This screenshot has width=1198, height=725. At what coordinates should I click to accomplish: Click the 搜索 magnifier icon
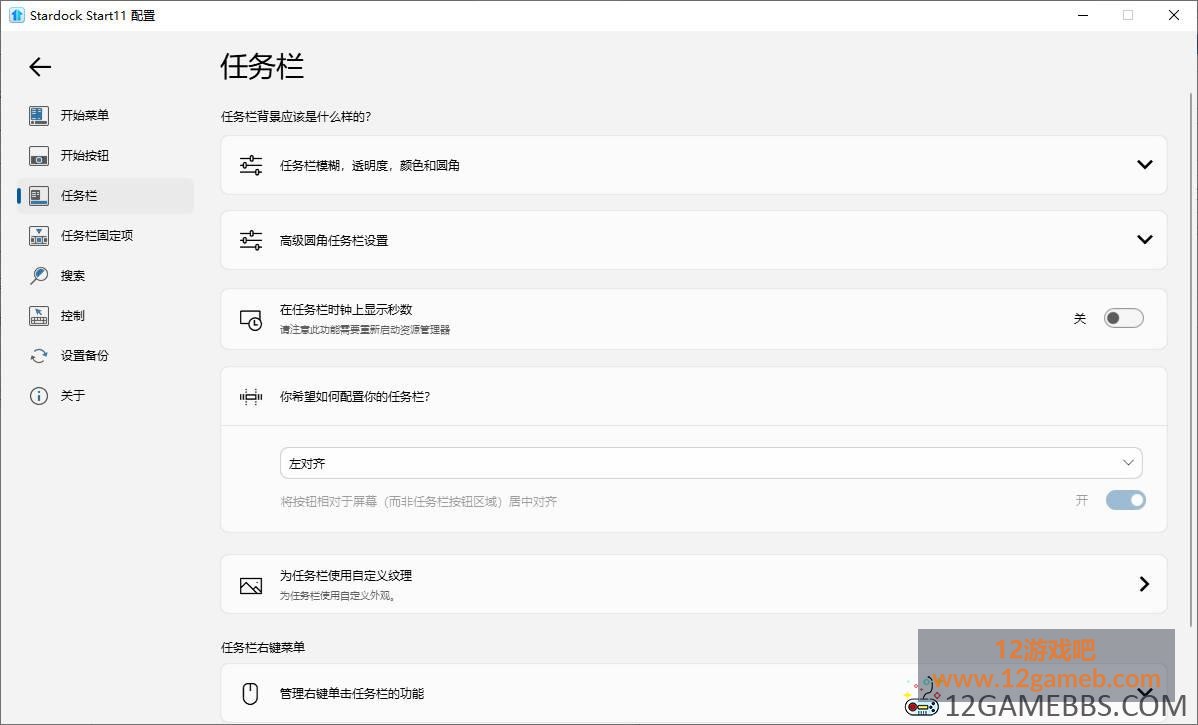(x=39, y=276)
